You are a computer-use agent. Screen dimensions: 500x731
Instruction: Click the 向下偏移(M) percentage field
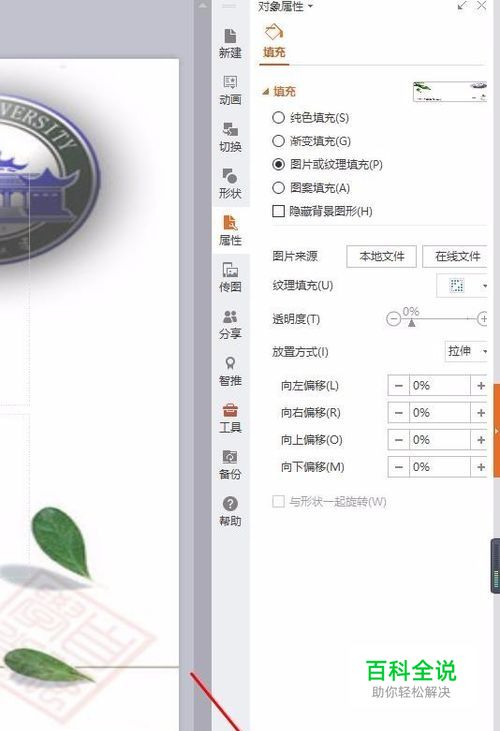(440, 467)
